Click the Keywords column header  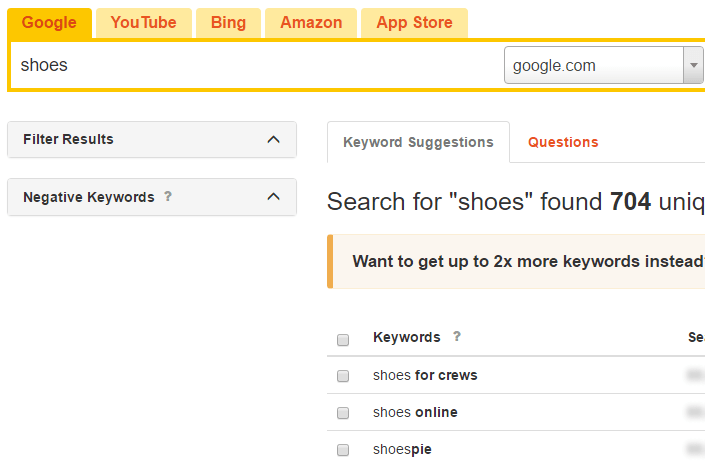pos(406,337)
